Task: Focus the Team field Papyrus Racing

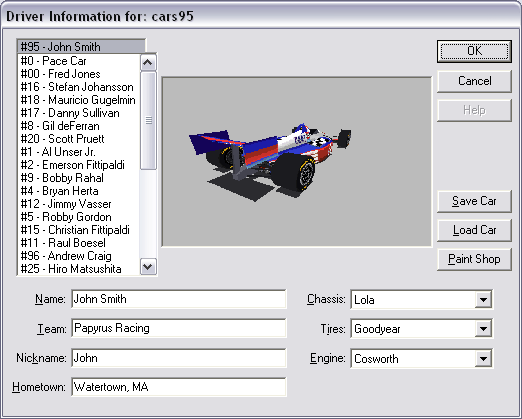Action: tap(179, 328)
